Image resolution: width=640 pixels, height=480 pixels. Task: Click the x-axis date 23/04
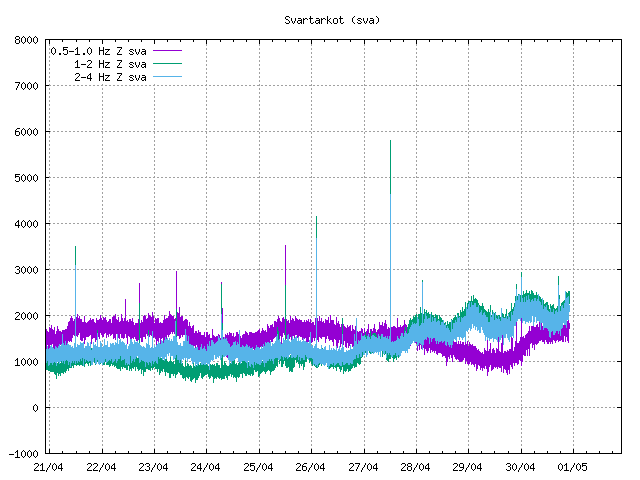153,467
